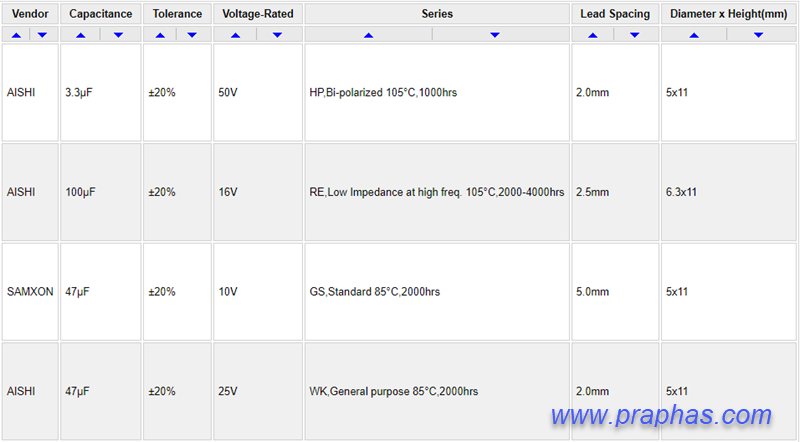Select the 2.5mm lead spacing cell
Viewport: 800px width, 442px height.
[615, 192]
